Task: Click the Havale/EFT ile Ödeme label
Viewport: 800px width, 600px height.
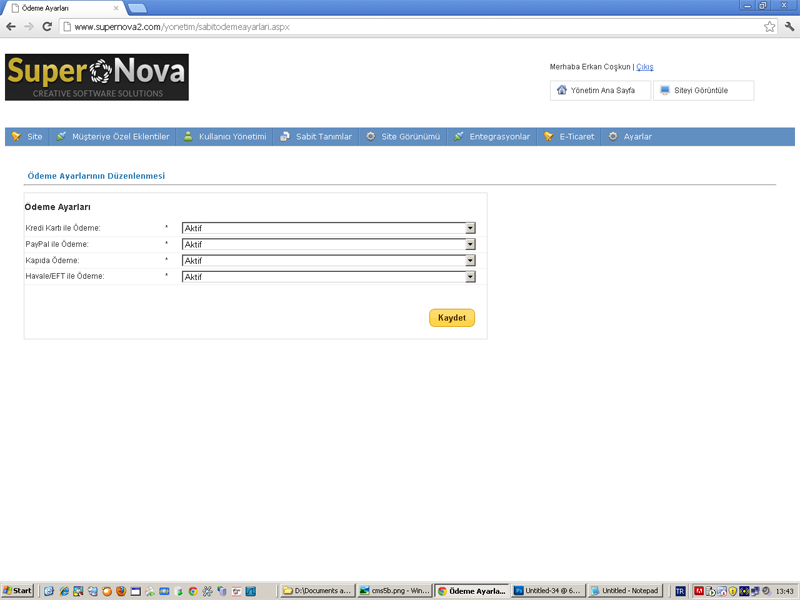Action: coord(65,276)
